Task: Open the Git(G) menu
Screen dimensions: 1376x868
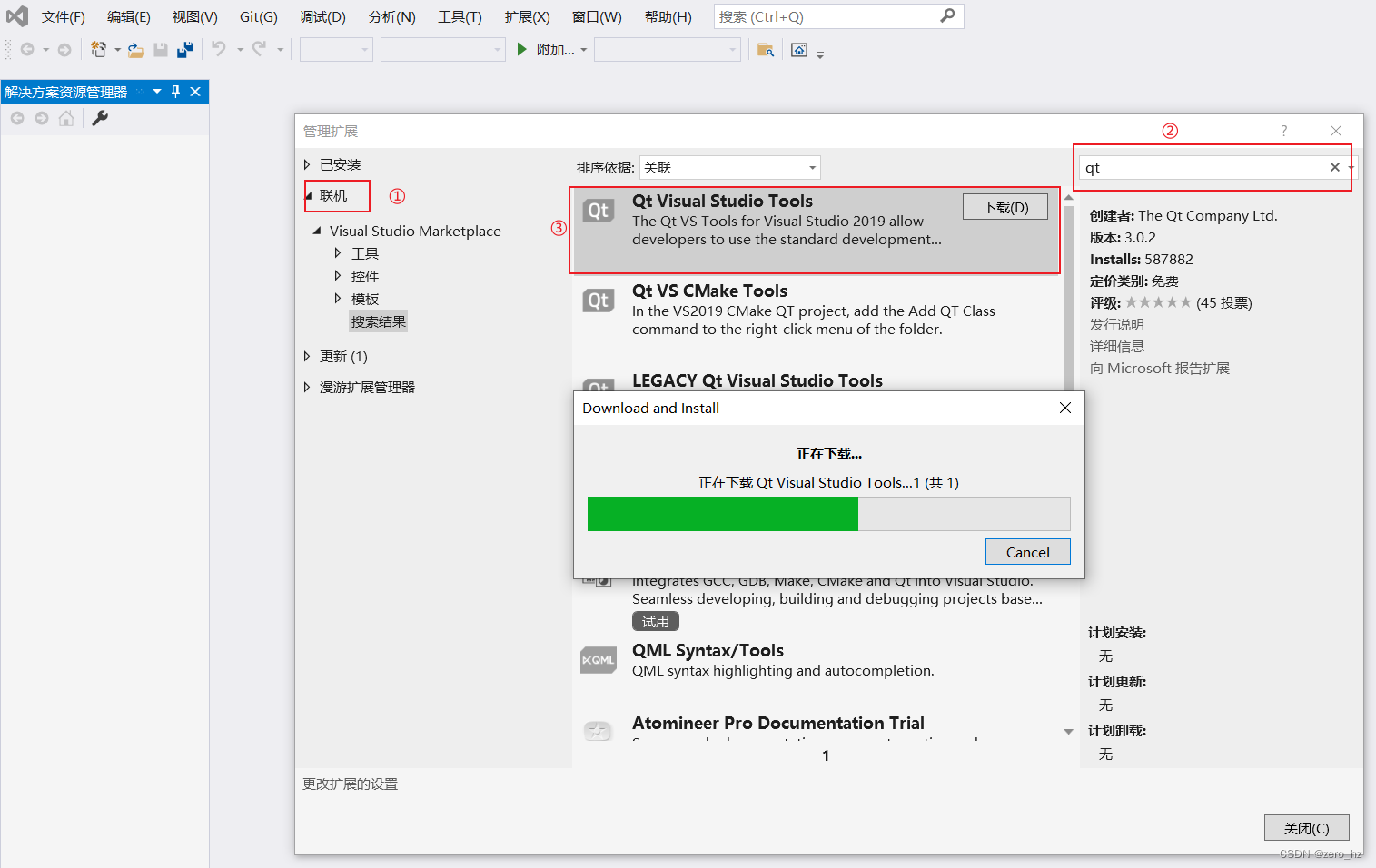Action: tap(259, 16)
